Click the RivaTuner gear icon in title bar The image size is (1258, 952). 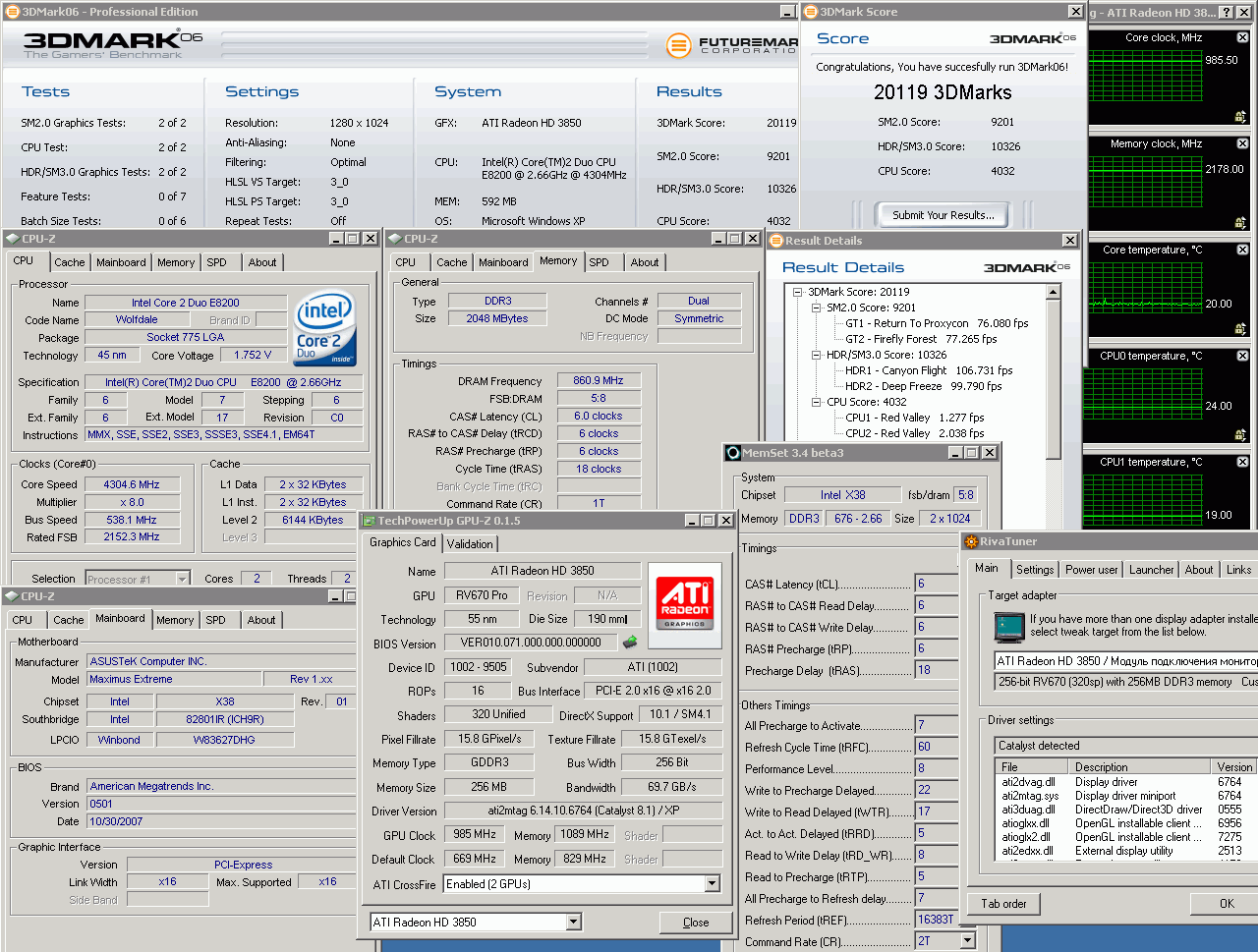click(971, 541)
